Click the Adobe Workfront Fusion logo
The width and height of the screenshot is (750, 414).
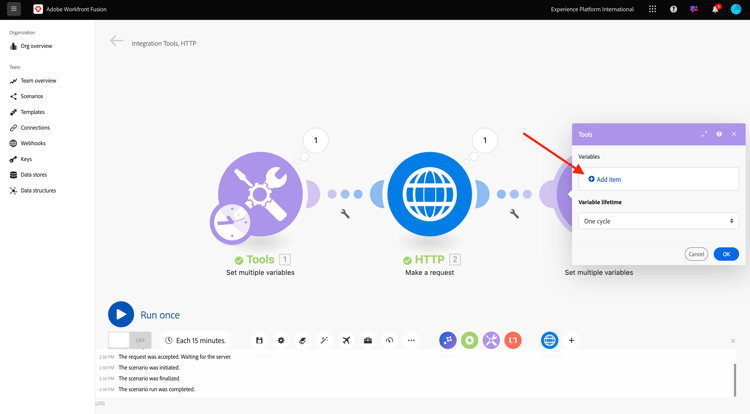(x=38, y=9)
